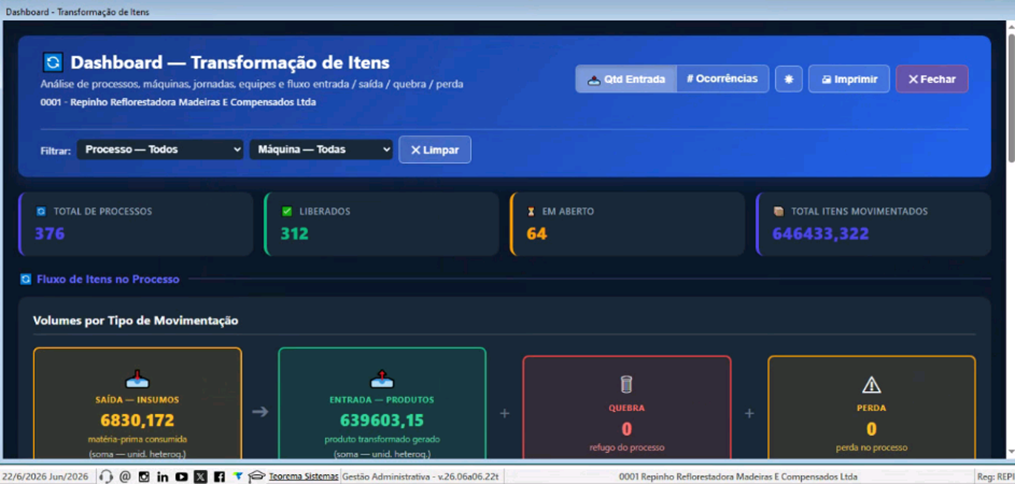Click the Saída — Insumos tray icon
This screenshot has width=1015, height=484.
[x=137, y=379]
